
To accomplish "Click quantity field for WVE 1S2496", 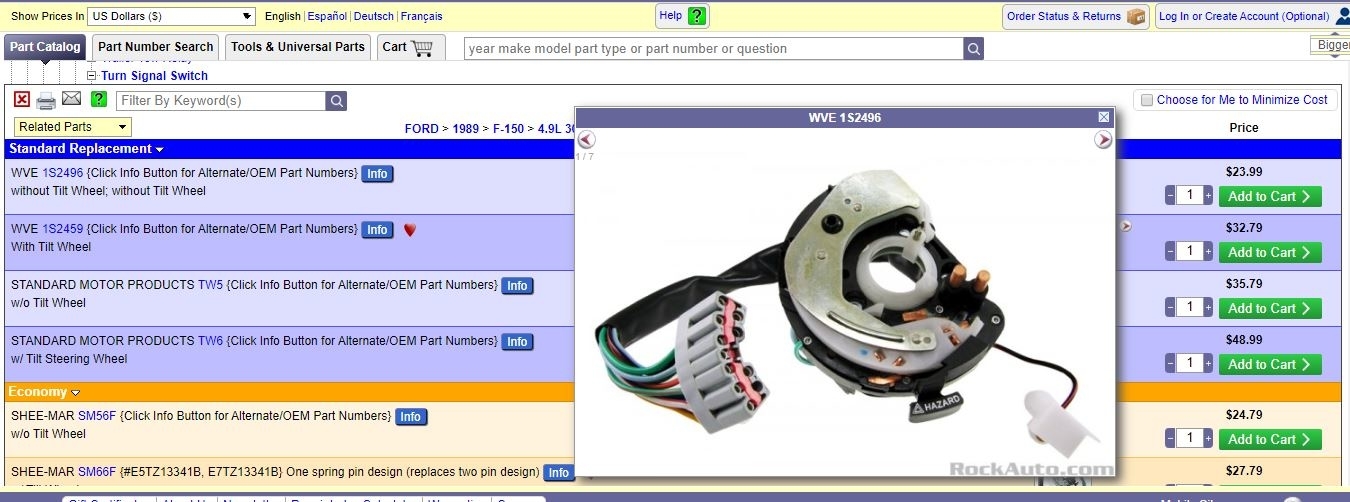I will pos(1189,196).
